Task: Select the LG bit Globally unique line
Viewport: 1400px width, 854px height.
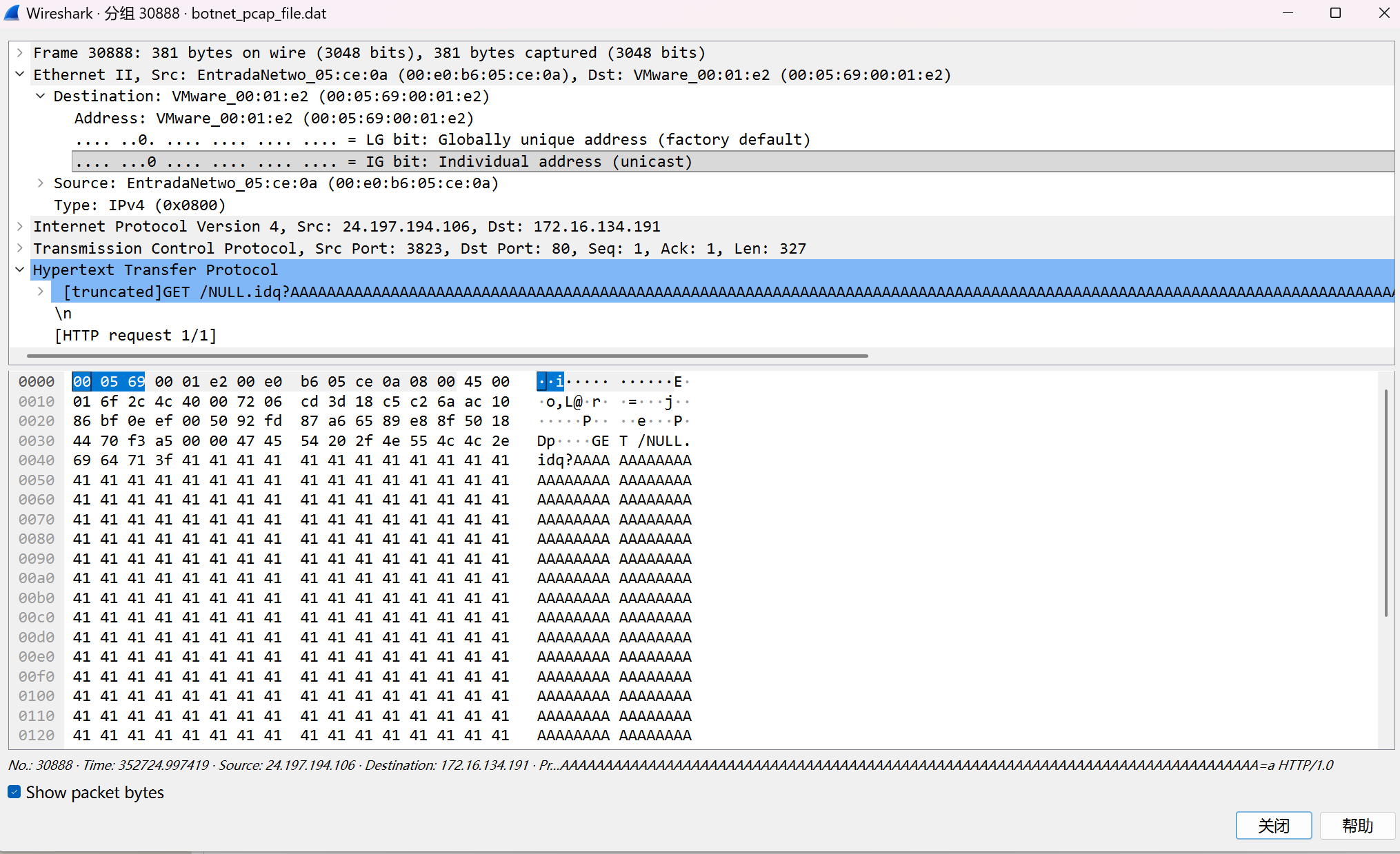Action: click(441, 139)
